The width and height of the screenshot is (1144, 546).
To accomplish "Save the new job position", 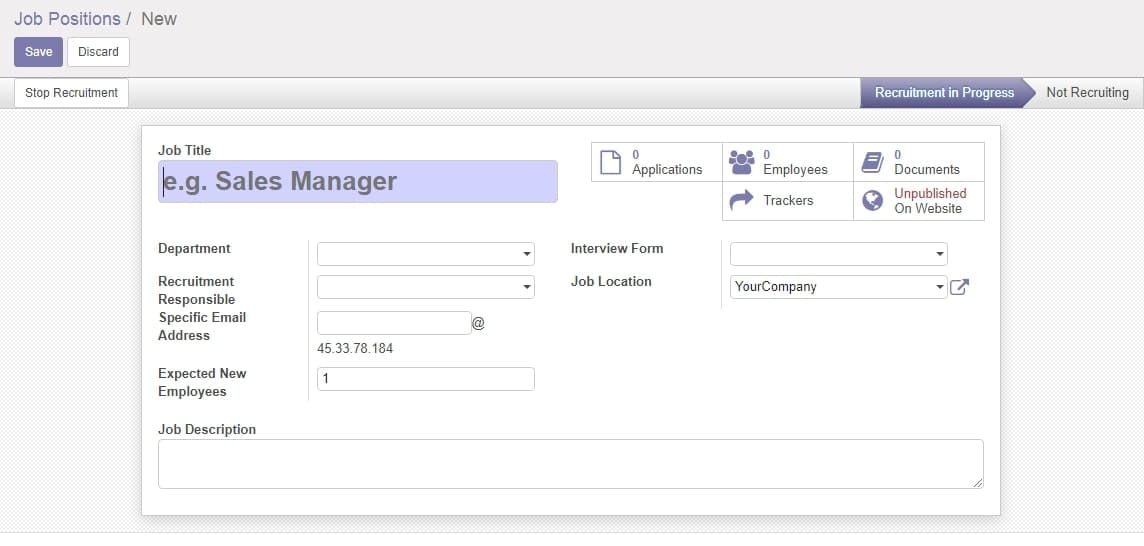I will click(39, 52).
